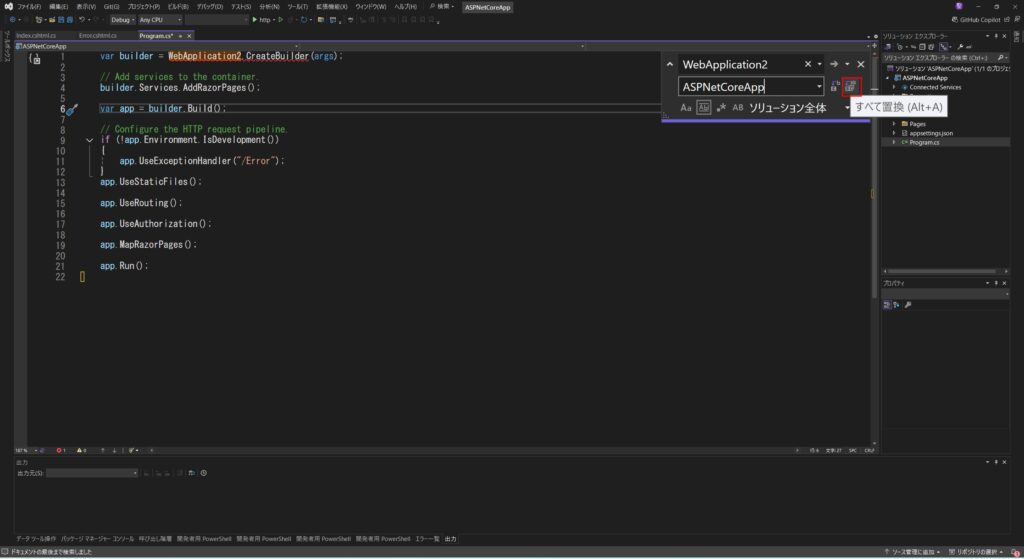The image size is (1024, 559).
Task: Click the warnings count indicator in editor bar
Action: pos(82,450)
